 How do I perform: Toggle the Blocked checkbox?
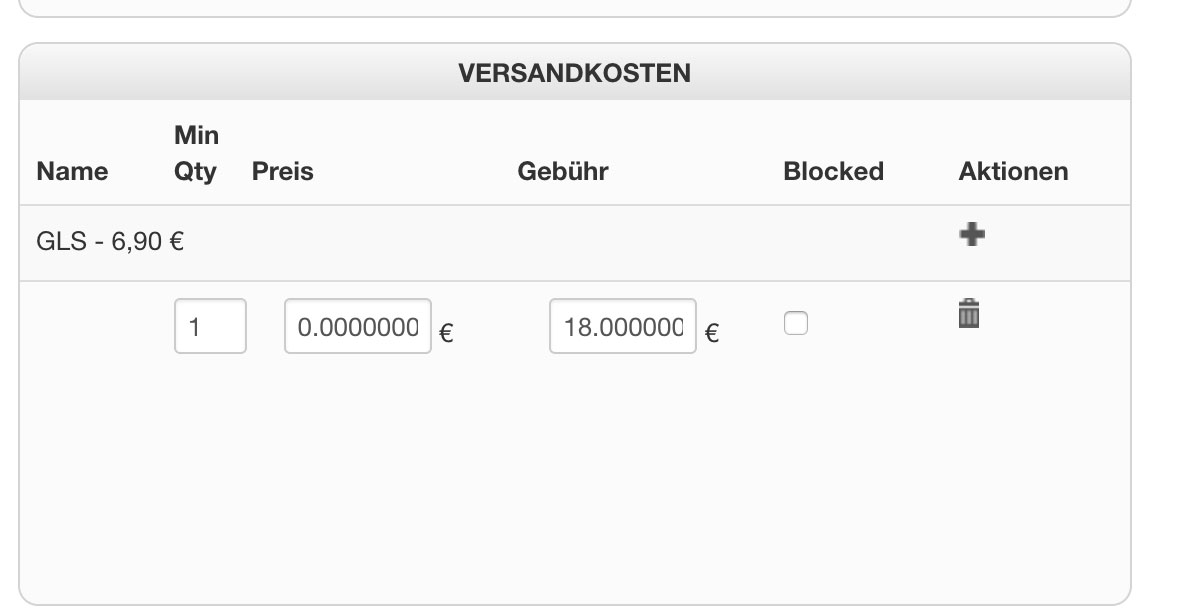coord(795,323)
